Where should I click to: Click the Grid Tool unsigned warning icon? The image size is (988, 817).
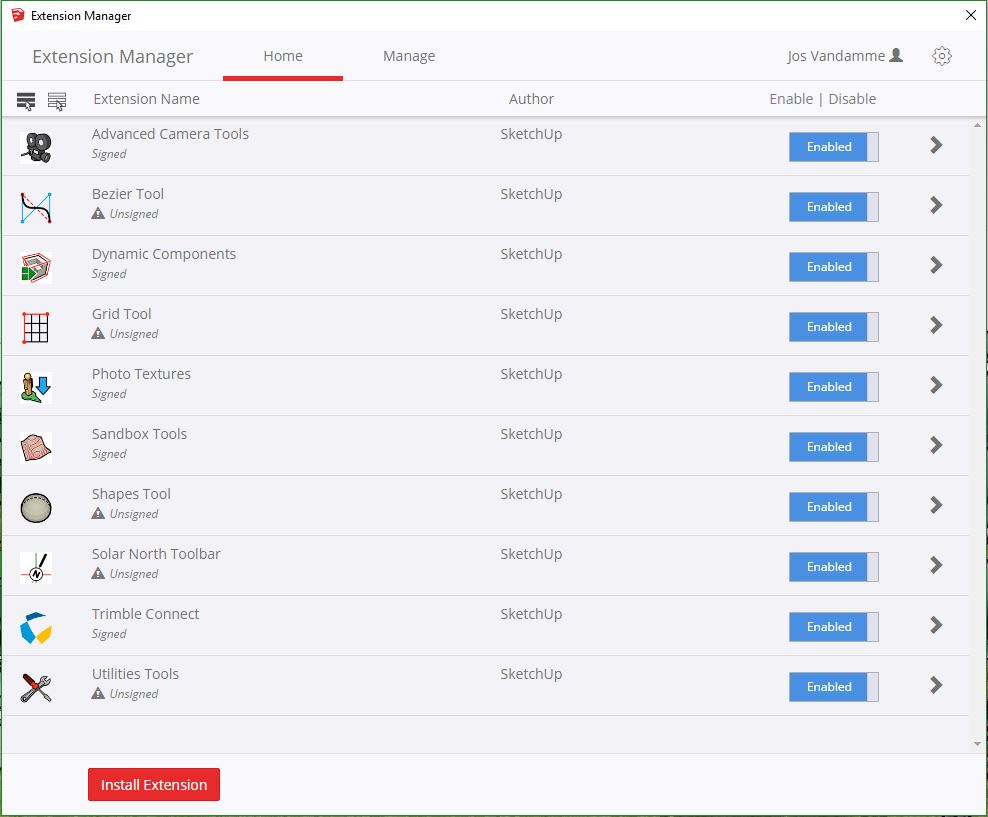click(x=98, y=333)
